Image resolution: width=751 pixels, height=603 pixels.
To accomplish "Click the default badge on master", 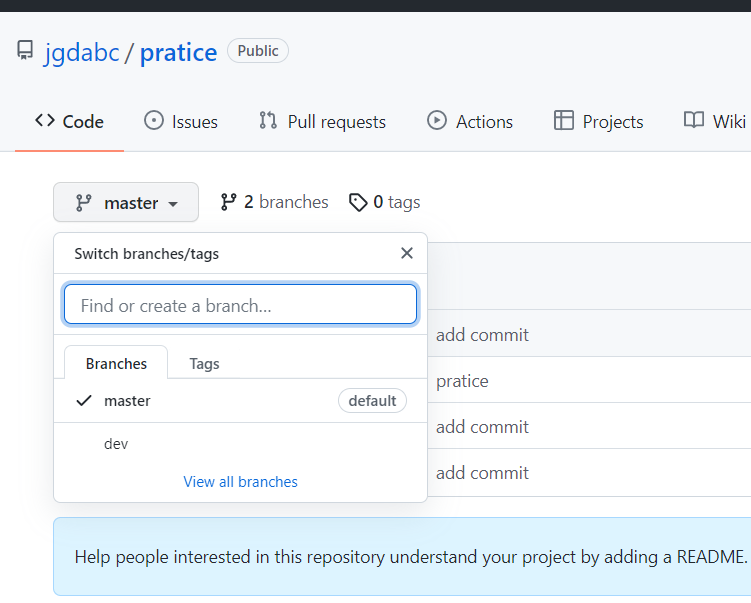I will pyautogui.click(x=372, y=400).
